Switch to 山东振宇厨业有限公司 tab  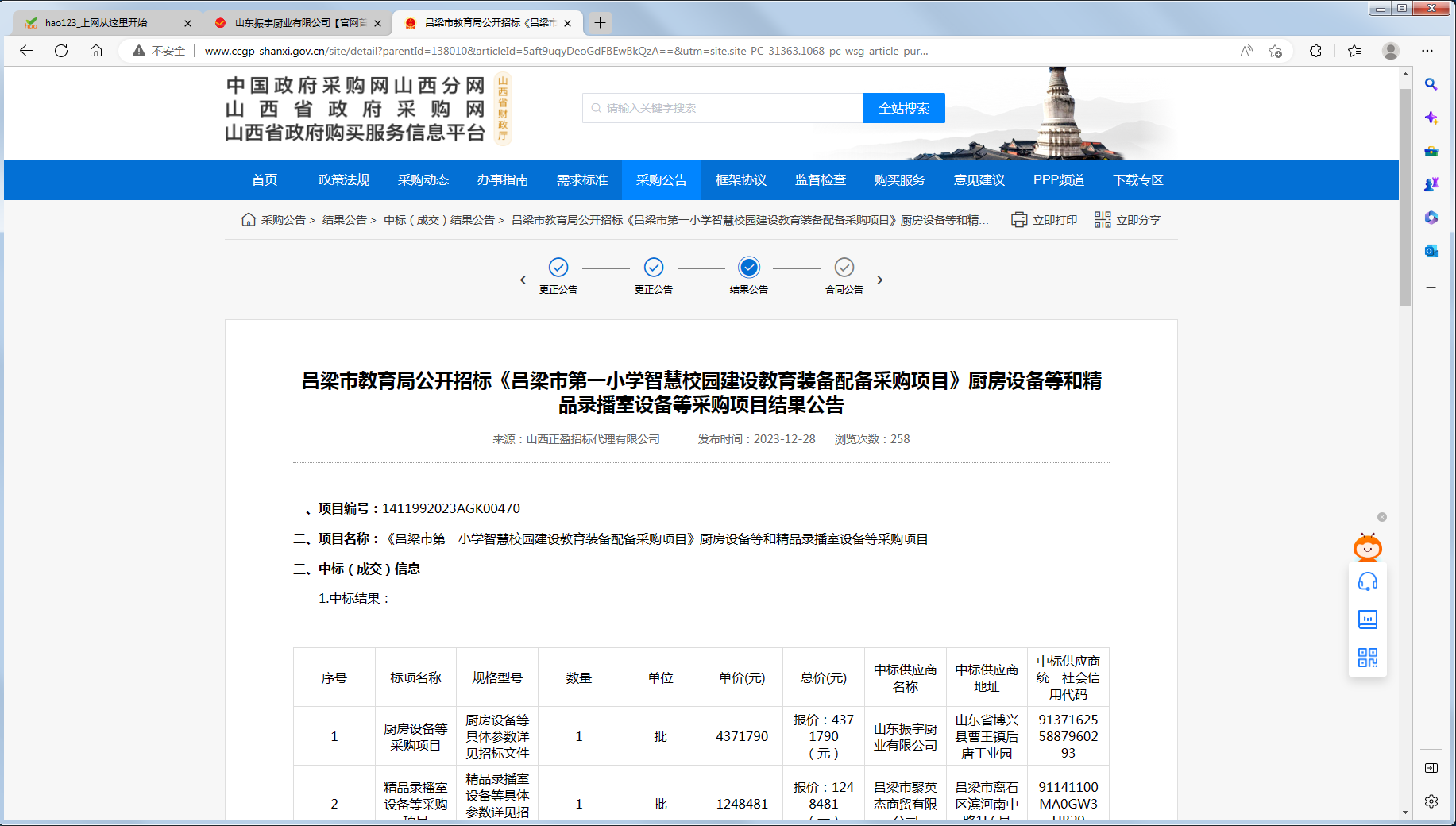click(x=297, y=23)
